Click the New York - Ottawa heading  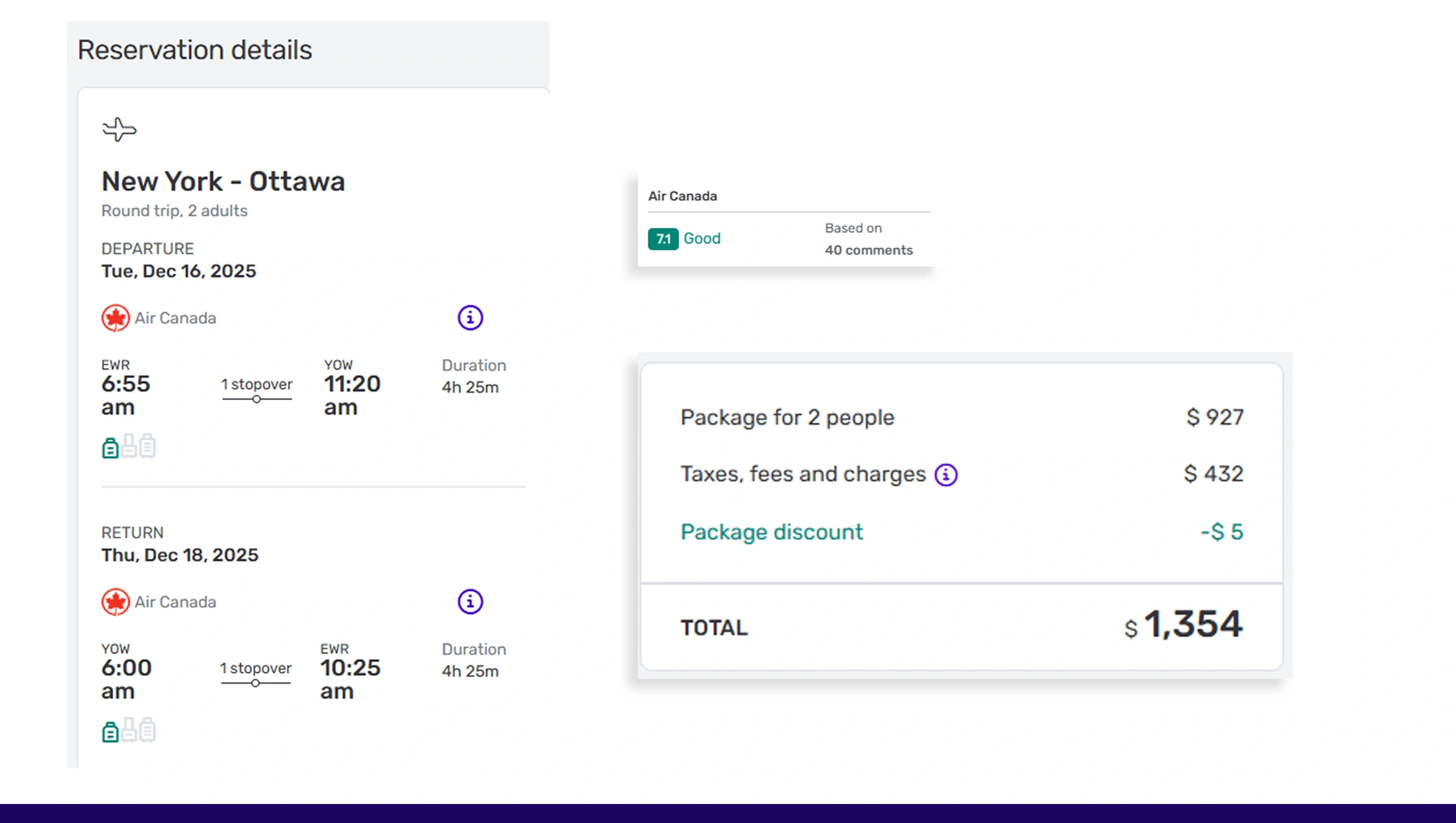(223, 181)
